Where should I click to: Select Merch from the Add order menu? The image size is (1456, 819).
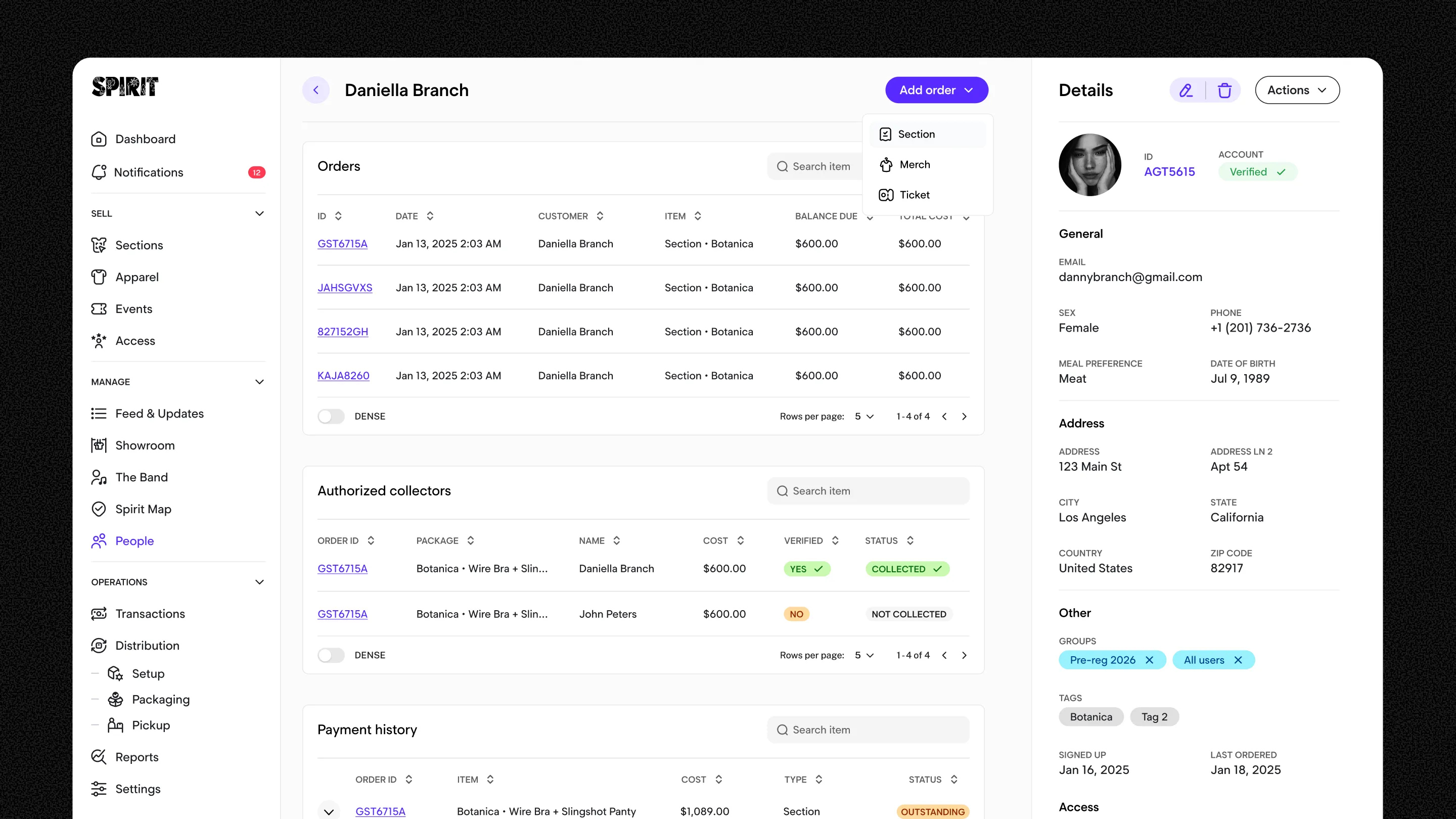click(x=915, y=164)
